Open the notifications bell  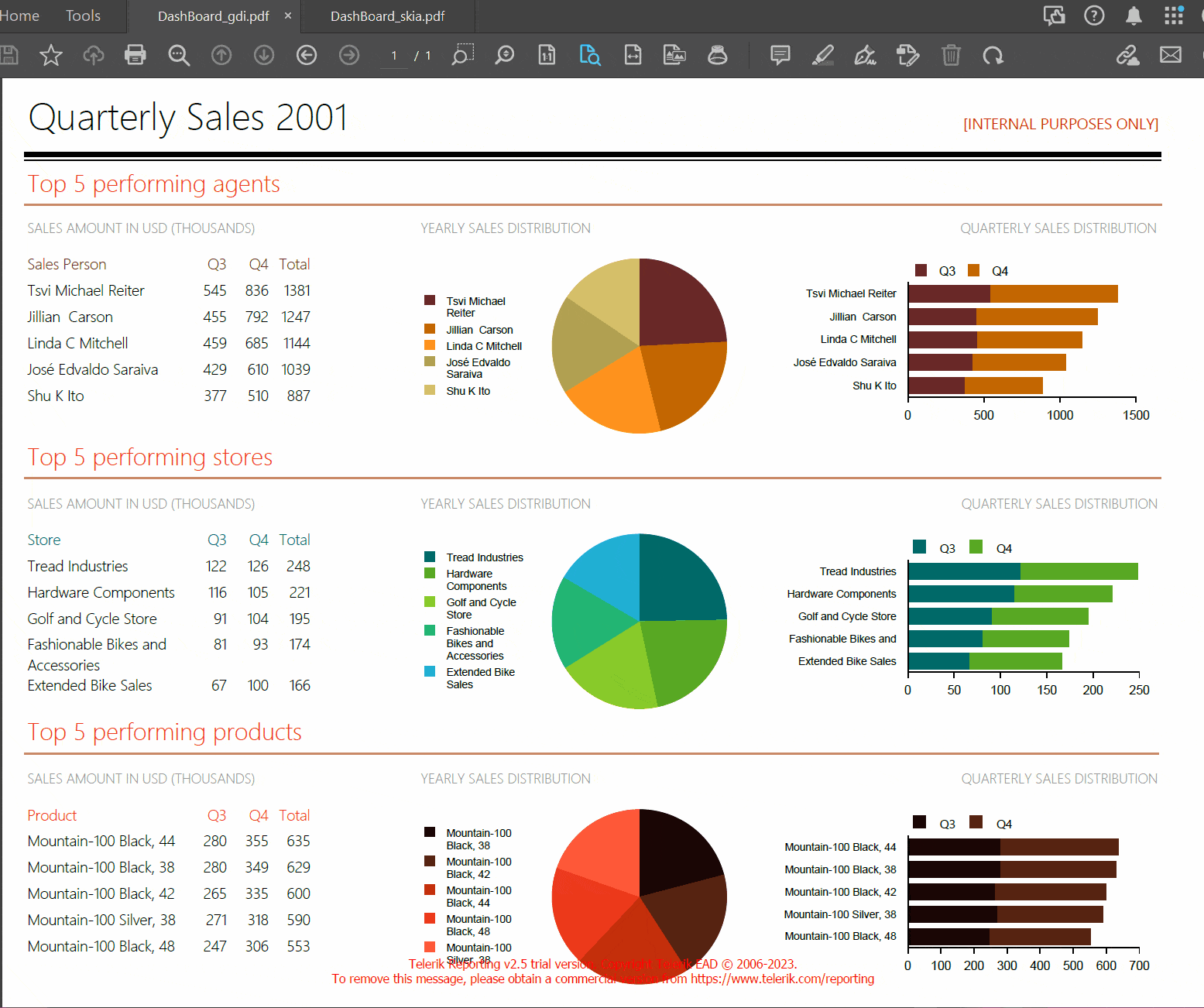pyautogui.click(x=1134, y=15)
